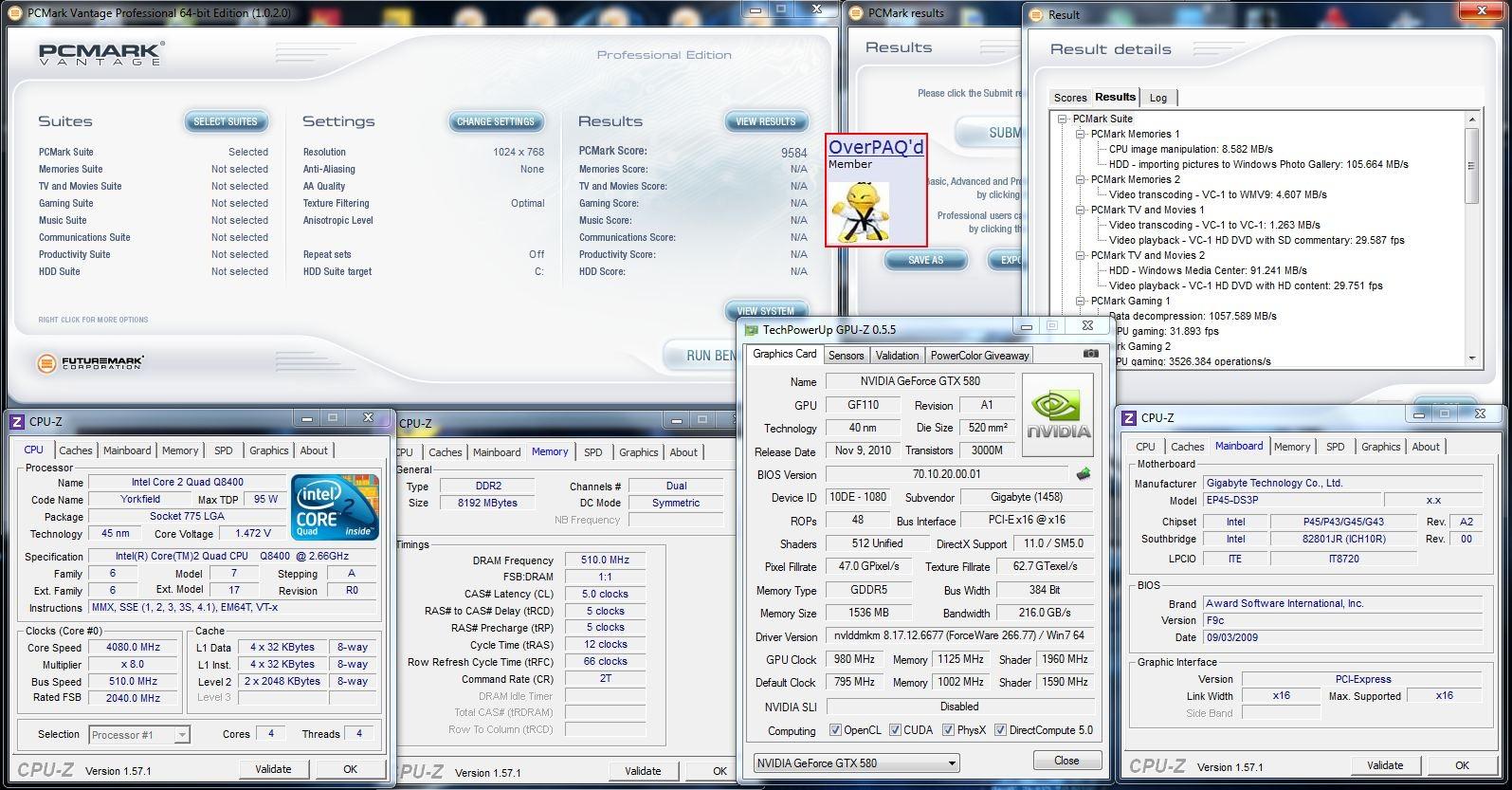Click the PCMark Score 9584 value
Image resolution: width=1512 pixels, height=790 pixels.
click(x=794, y=153)
